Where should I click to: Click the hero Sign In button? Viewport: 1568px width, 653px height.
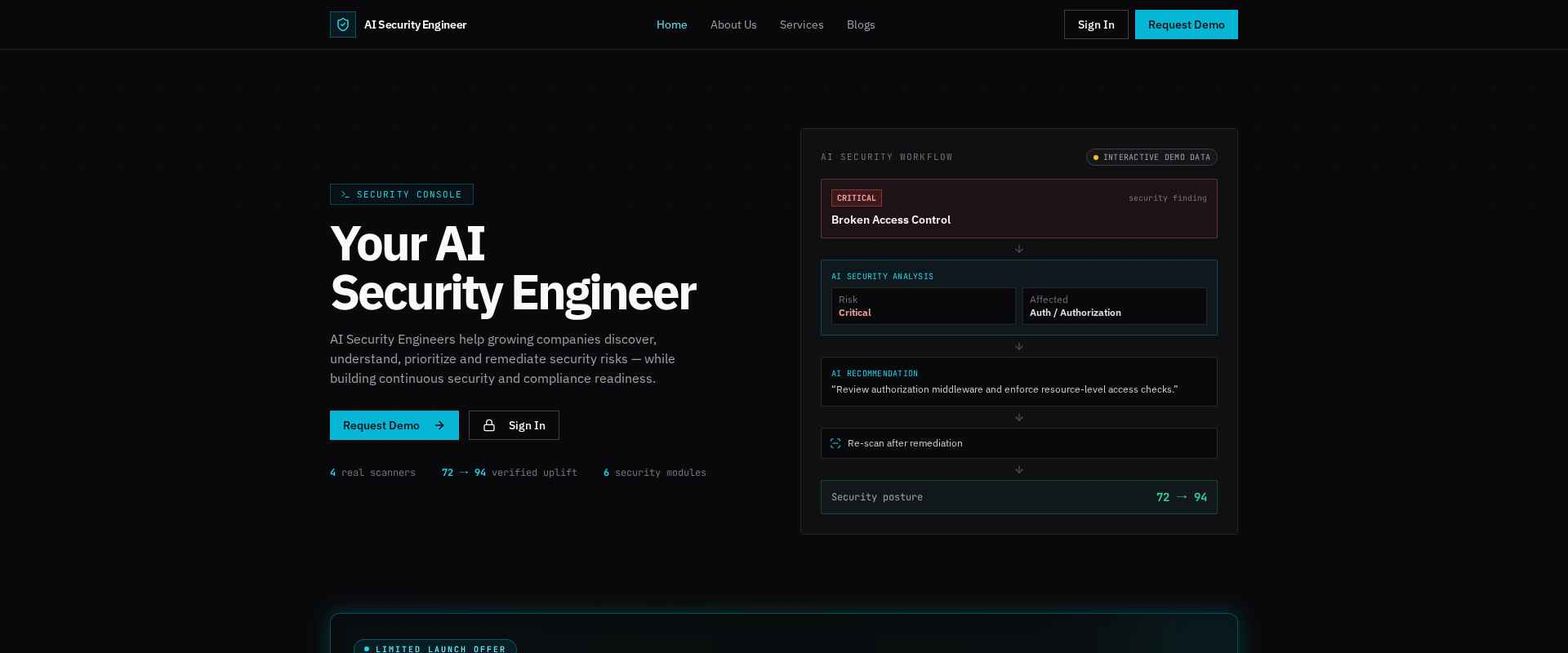[x=514, y=425]
